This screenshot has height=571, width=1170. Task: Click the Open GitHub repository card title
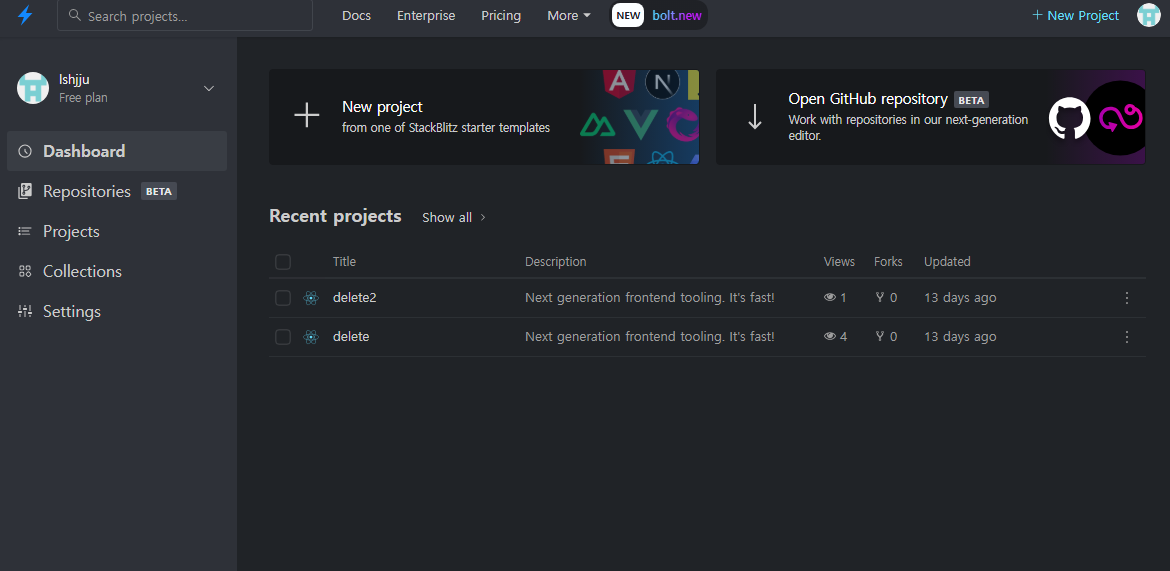pyautogui.click(x=868, y=99)
